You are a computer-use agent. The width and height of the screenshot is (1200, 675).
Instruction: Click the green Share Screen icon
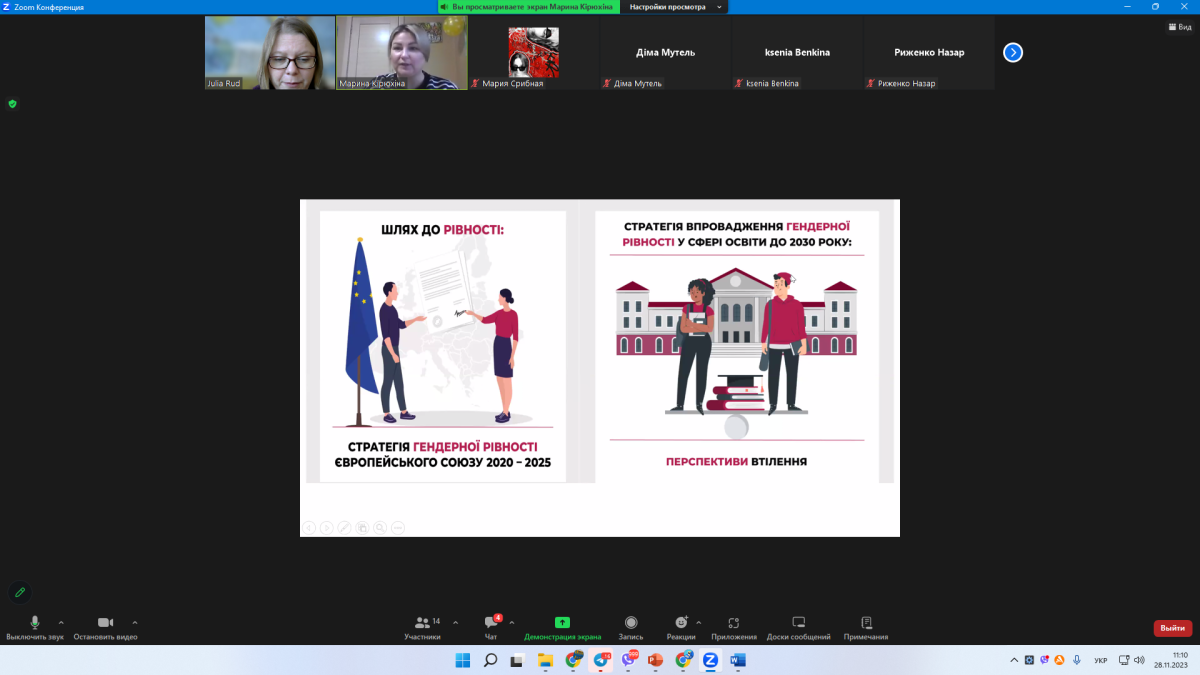[x=562, y=623]
